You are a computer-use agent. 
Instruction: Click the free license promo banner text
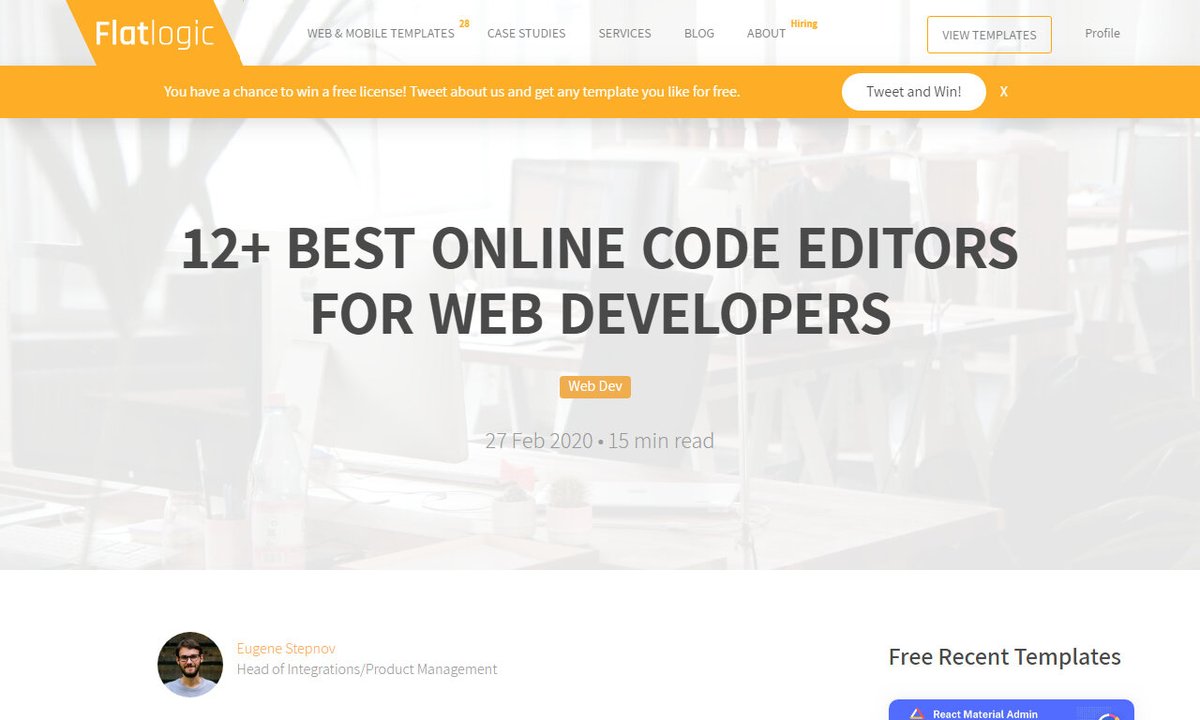click(x=452, y=91)
